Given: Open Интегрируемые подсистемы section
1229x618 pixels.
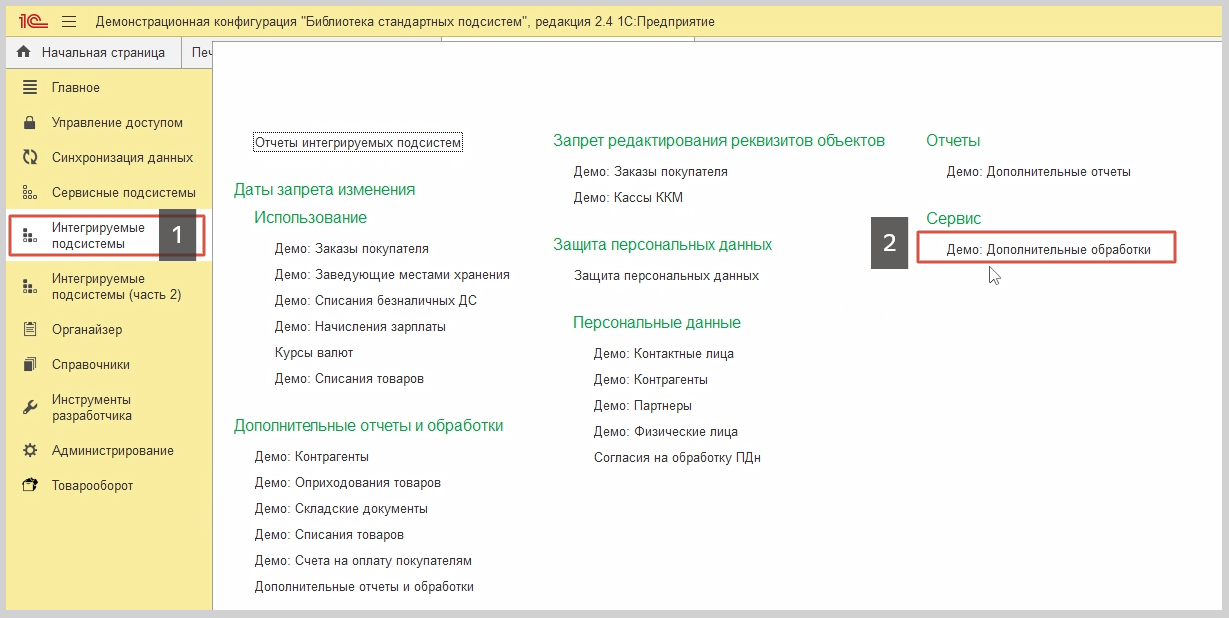Looking at the screenshot, I should point(98,235).
